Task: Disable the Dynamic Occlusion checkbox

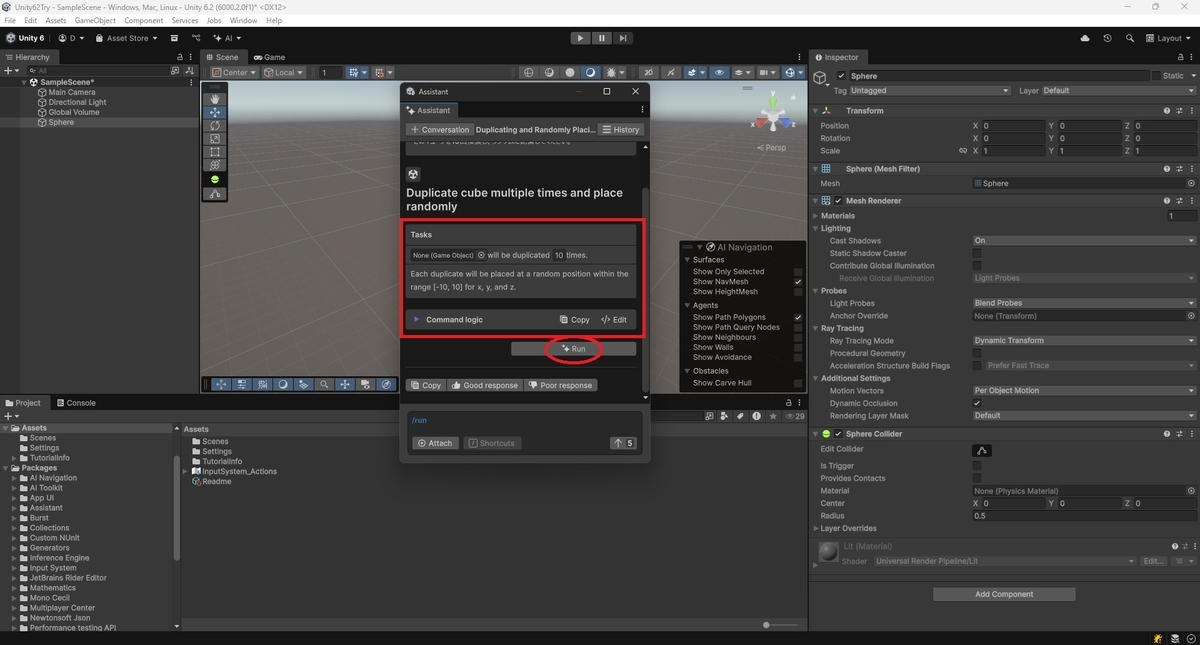Action: pos(977,403)
